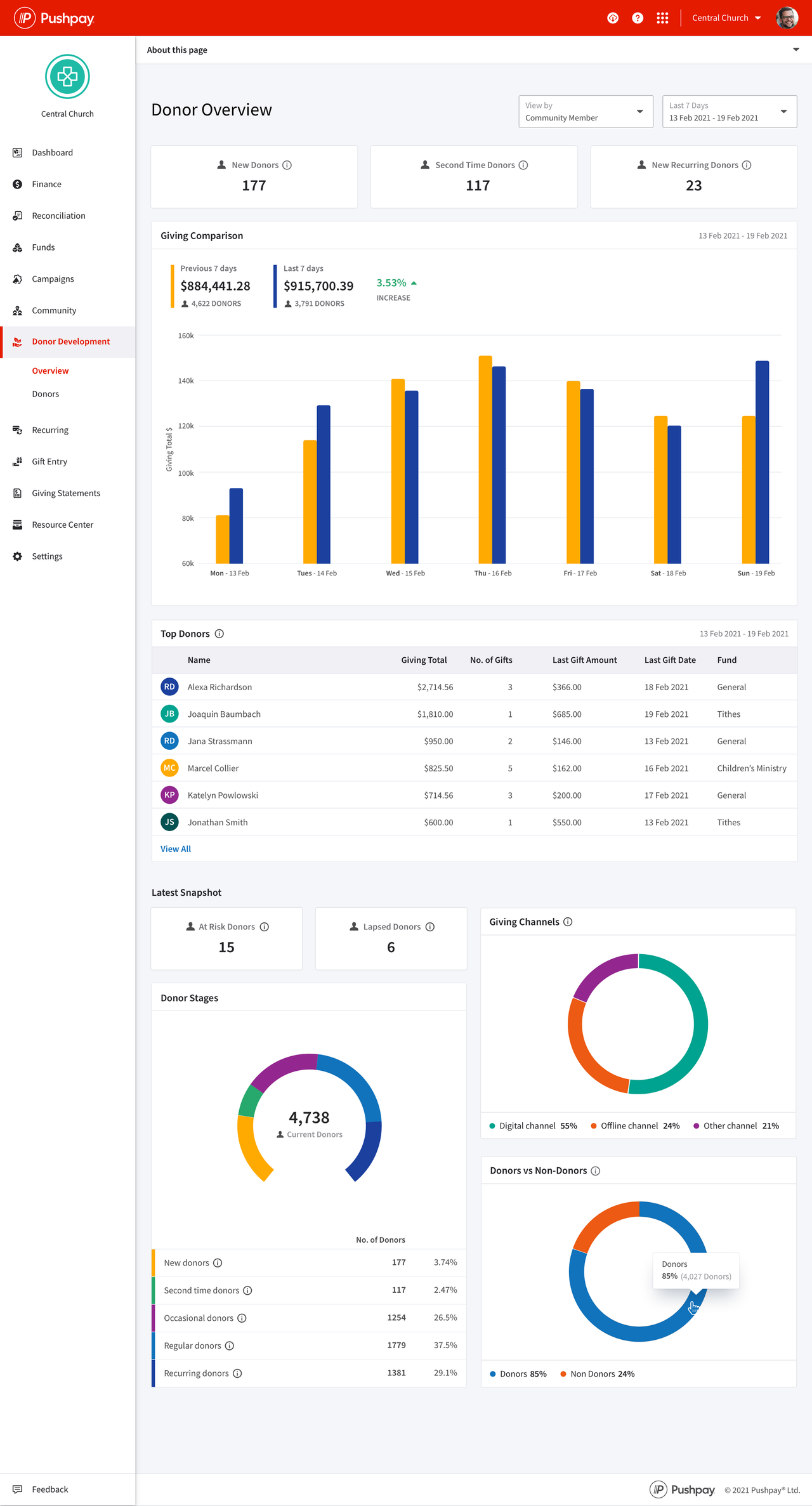Click the help question mark icon
Image resolution: width=812 pixels, height=1506 pixels.
click(638, 18)
